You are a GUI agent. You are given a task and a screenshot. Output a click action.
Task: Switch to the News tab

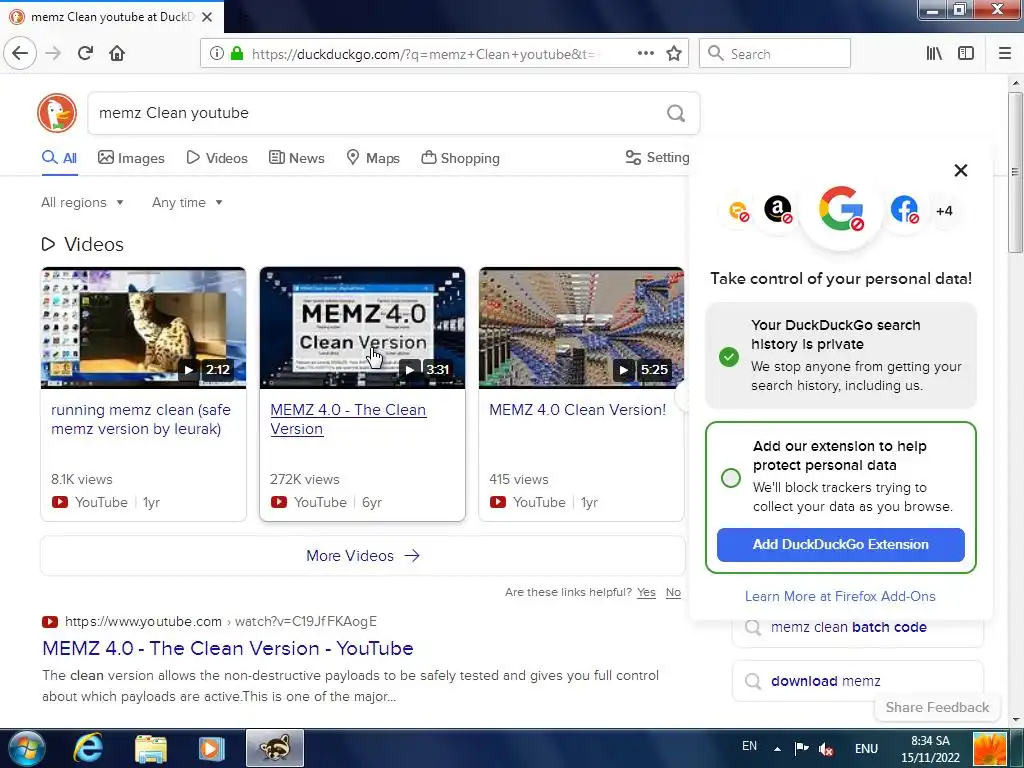296,158
